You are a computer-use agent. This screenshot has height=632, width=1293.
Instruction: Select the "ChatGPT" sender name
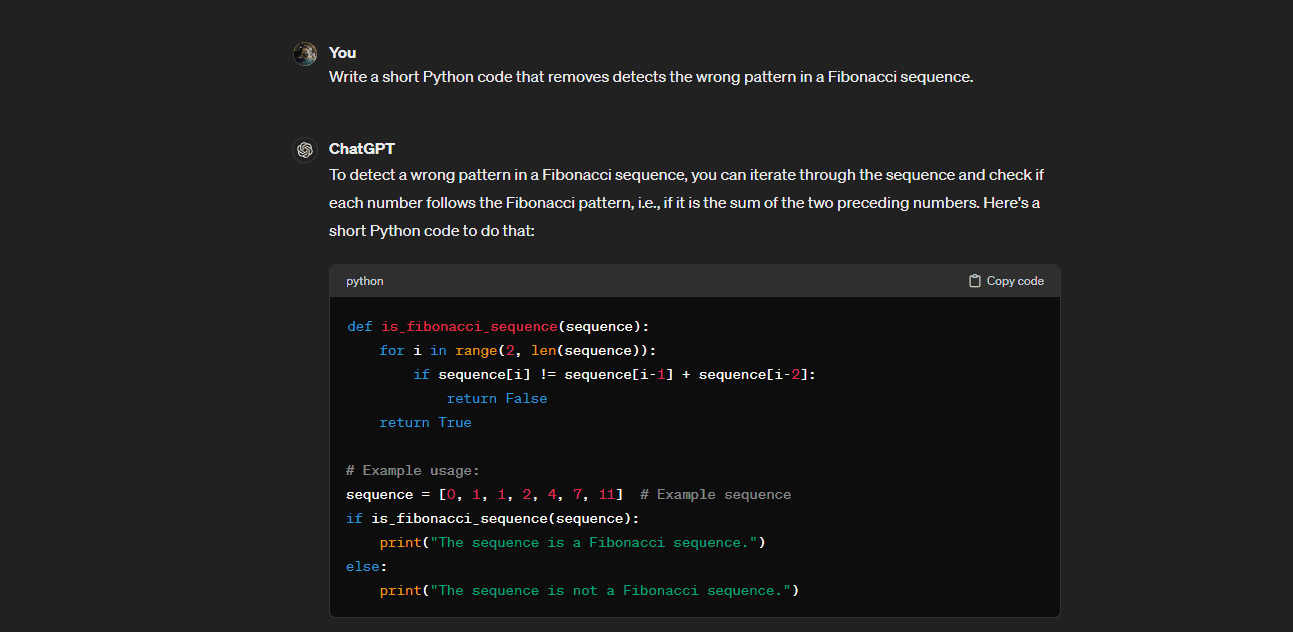click(361, 149)
